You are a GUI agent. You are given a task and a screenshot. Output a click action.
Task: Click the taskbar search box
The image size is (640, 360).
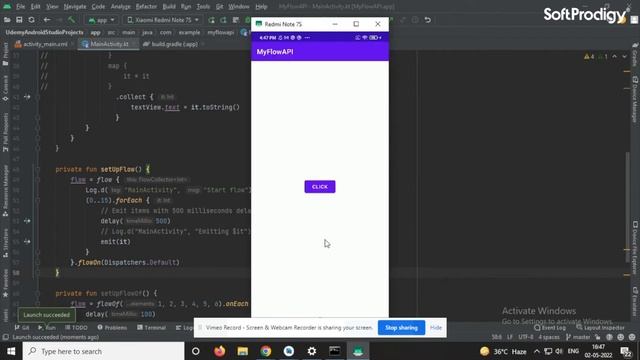tap(103, 351)
